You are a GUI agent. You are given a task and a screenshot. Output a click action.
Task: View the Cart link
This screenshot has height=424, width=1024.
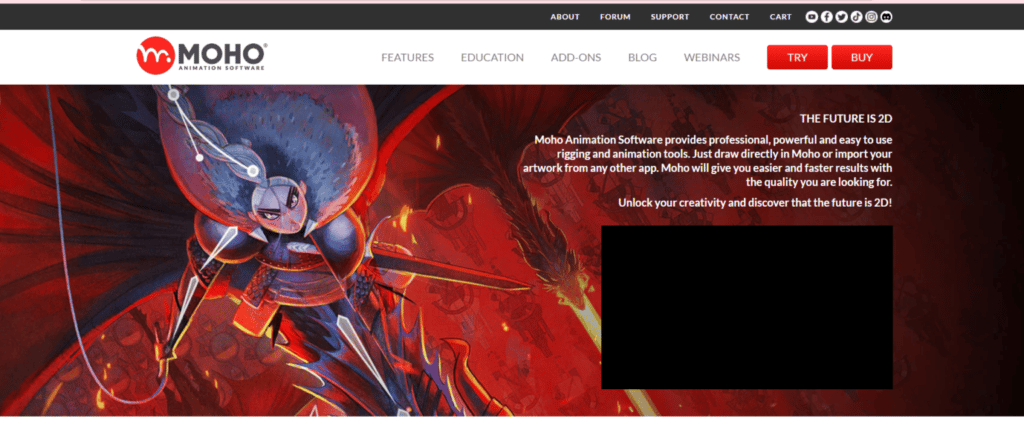(x=781, y=17)
